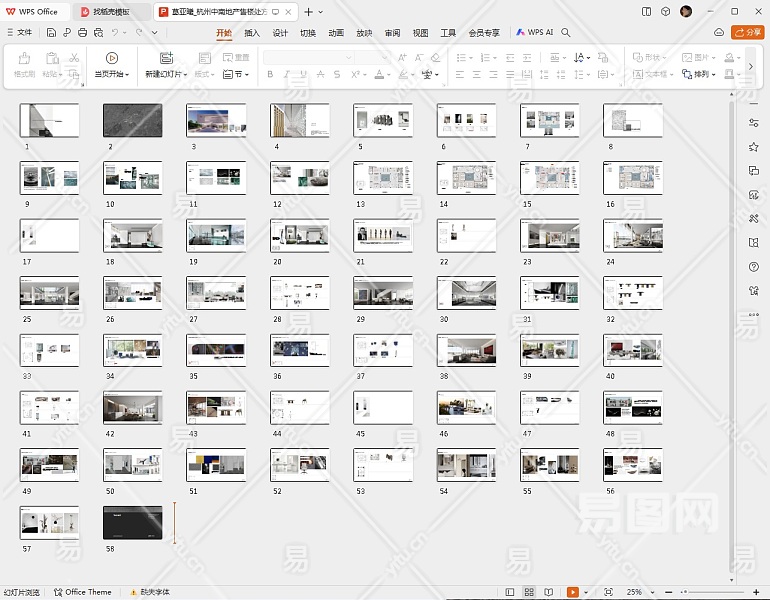770x600 pixels.
Task: Open reading view from status bar
Action: pos(548,592)
